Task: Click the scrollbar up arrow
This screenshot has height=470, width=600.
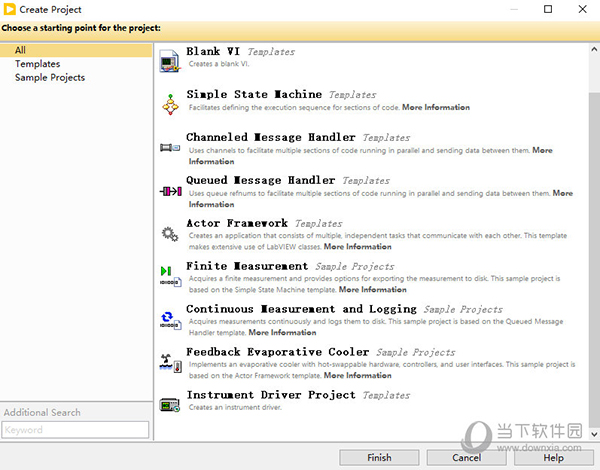Action: coord(594,49)
